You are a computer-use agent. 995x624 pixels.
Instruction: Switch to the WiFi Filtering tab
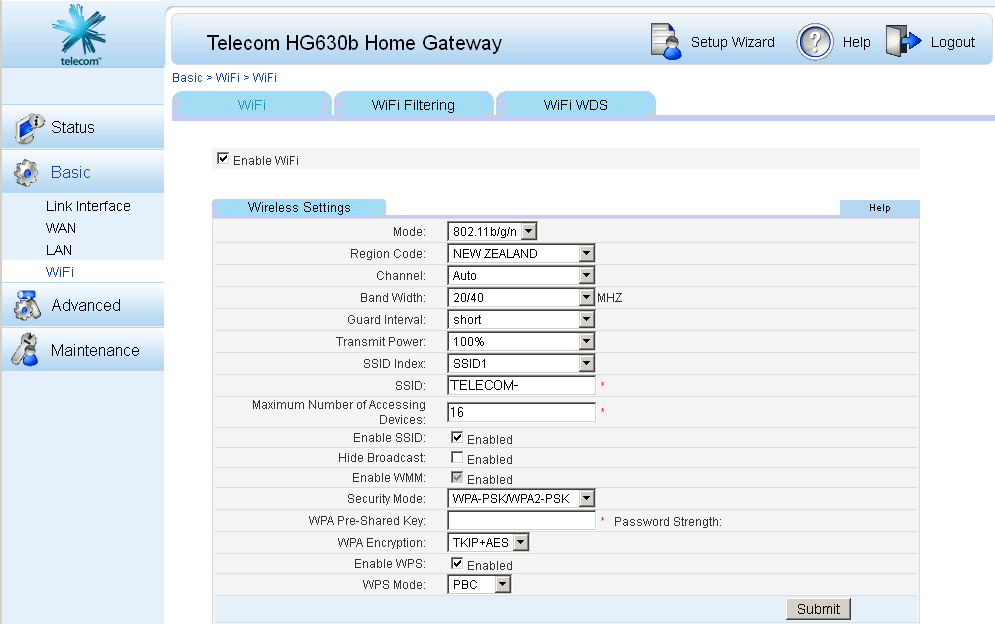[413, 105]
